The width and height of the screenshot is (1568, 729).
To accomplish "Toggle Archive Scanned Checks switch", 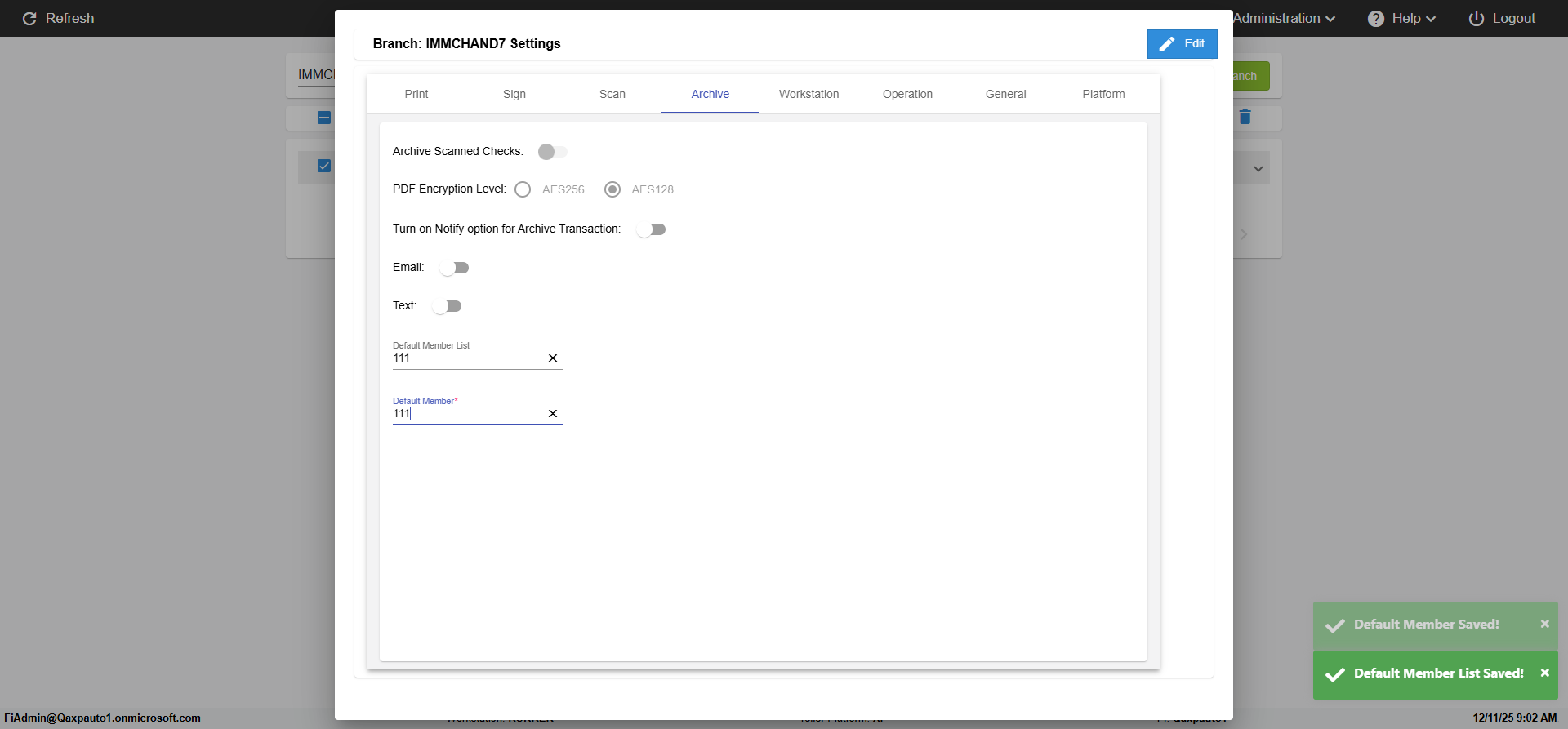I will coord(552,152).
